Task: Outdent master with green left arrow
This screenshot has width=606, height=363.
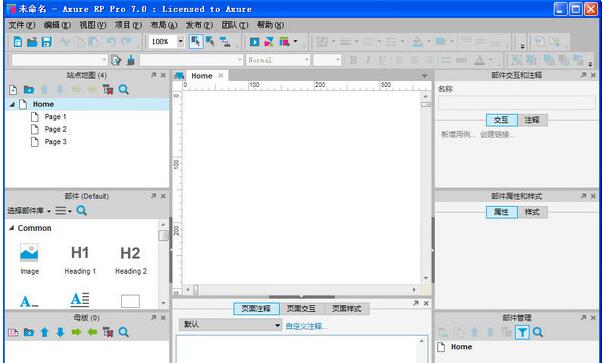Action: pos(92,332)
